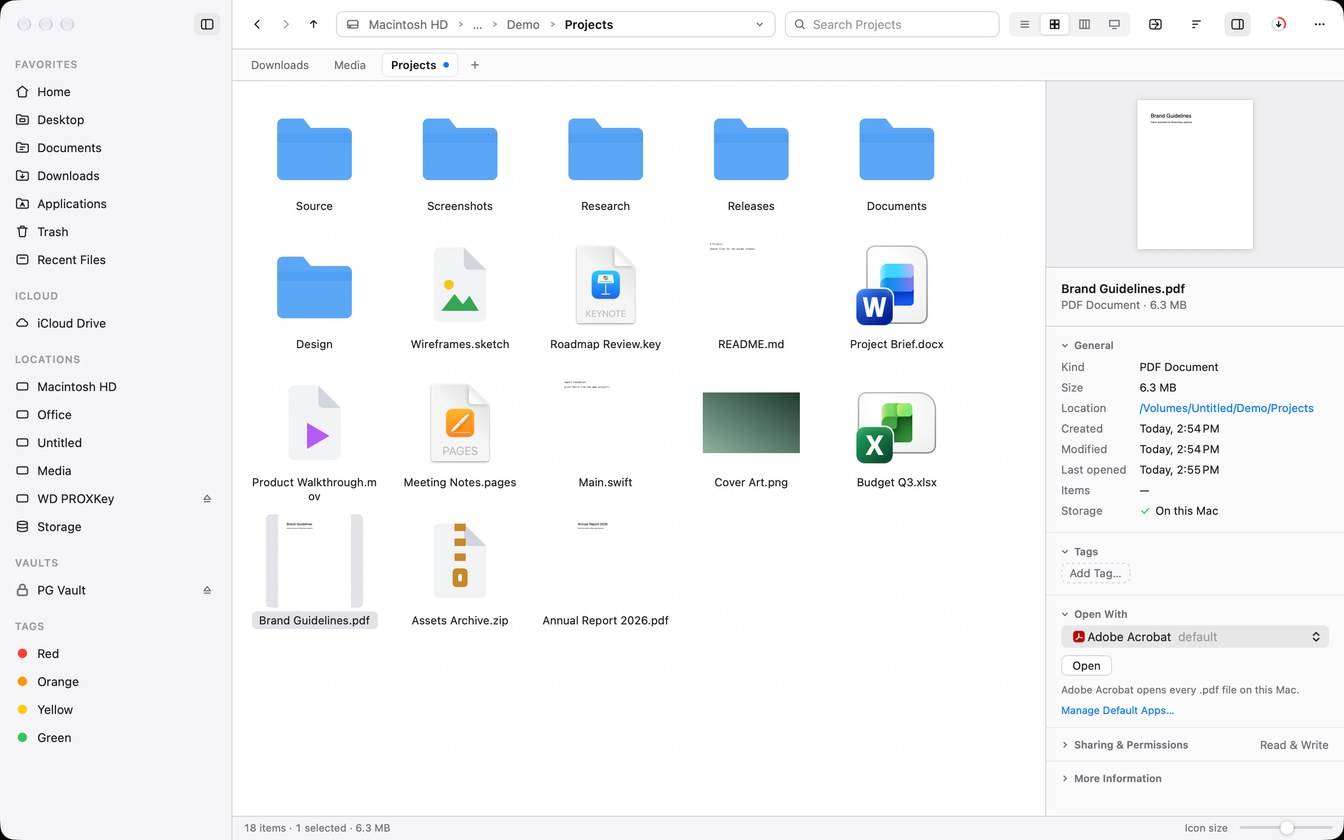Open Recent Files in the sidebar
This screenshot has height=840, width=1344.
(116, 260)
